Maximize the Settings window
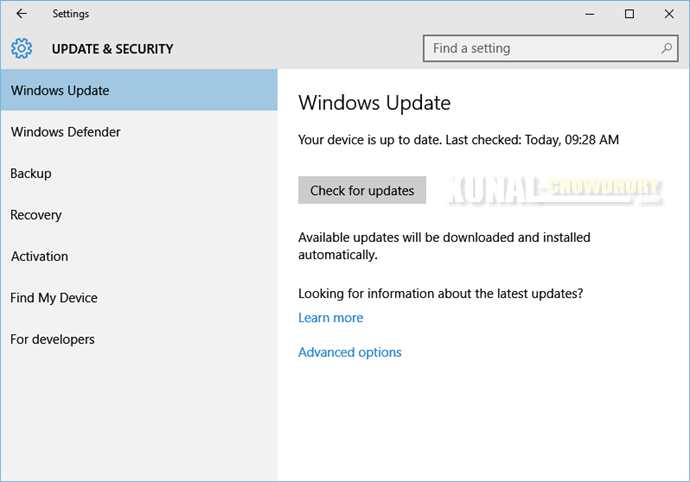 click(629, 14)
